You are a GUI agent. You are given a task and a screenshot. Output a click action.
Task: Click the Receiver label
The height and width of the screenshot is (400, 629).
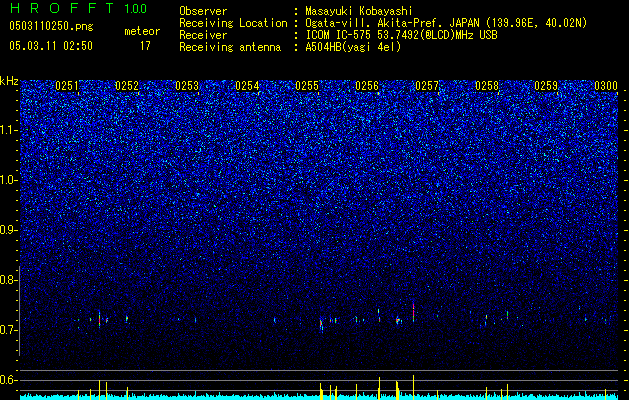(203, 35)
